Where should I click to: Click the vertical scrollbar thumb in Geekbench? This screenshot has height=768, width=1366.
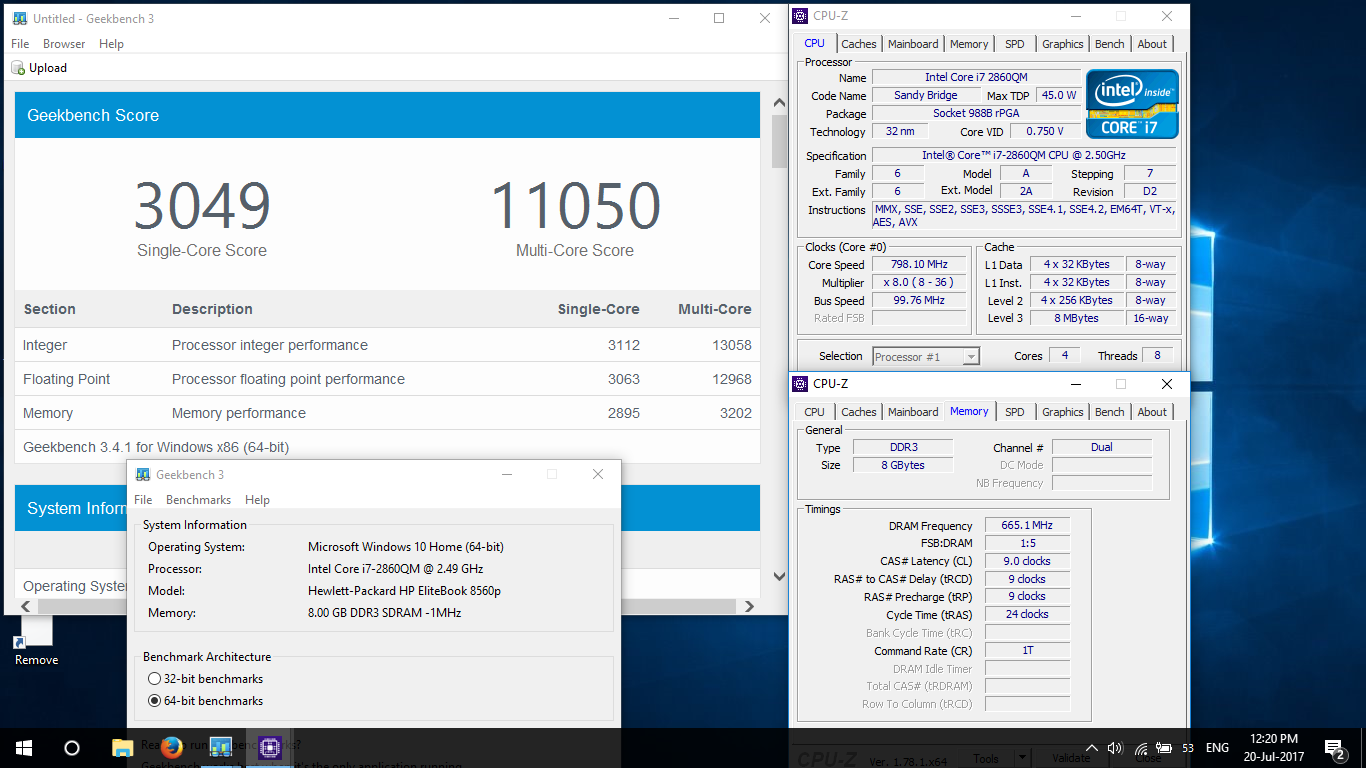pyautogui.click(x=780, y=141)
